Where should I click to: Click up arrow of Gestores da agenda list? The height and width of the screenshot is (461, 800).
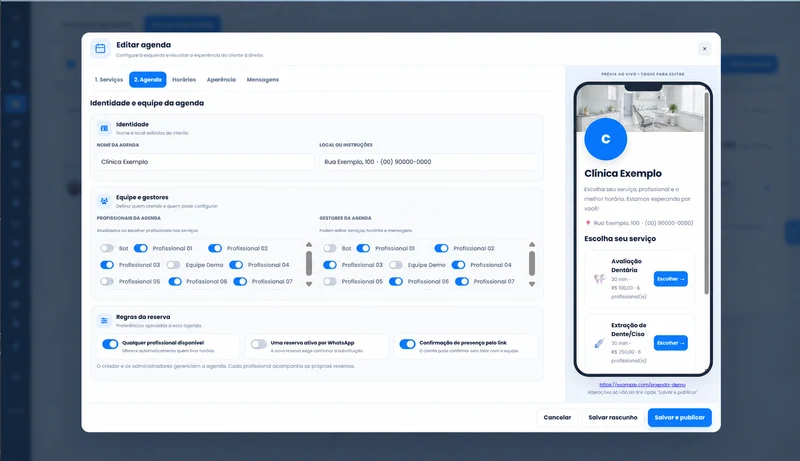pyautogui.click(x=532, y=245)
